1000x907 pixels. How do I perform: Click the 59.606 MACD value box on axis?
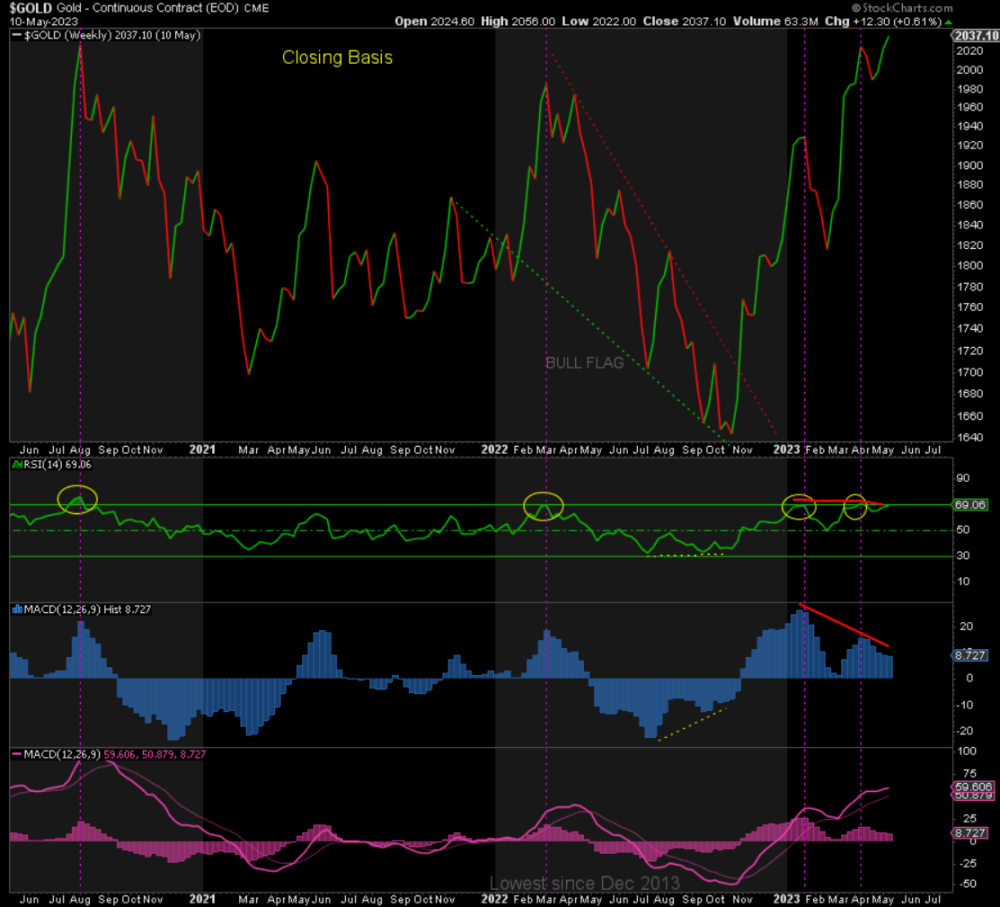972,789
